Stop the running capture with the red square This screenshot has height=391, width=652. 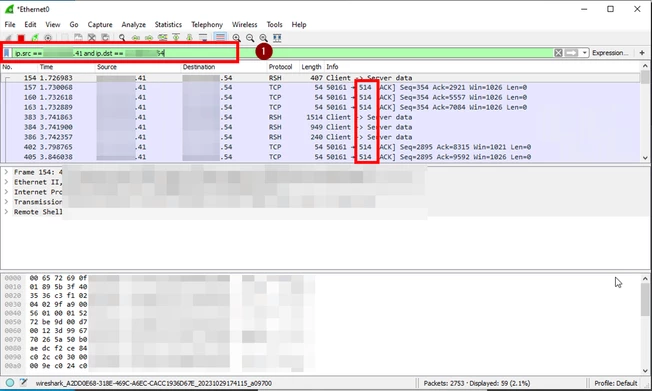[x=21, y=38]
